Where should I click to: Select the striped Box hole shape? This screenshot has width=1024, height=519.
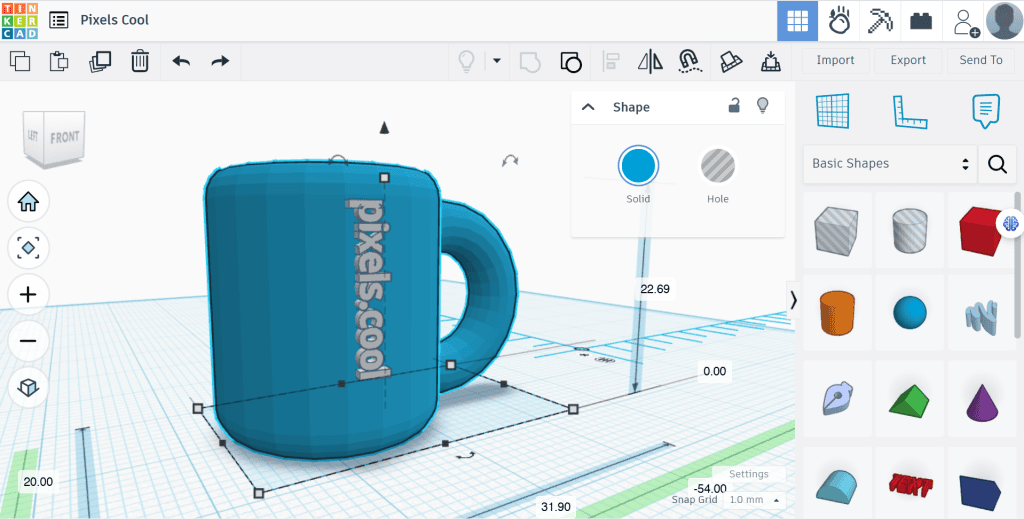pos(837,230)
